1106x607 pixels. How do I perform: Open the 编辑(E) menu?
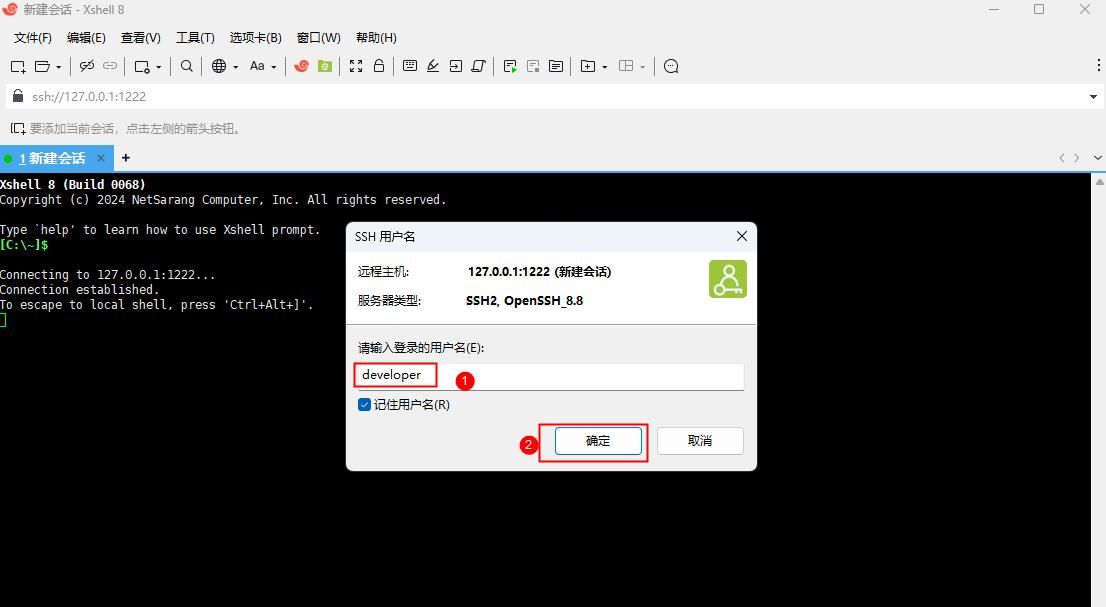[x=86, y=37]
